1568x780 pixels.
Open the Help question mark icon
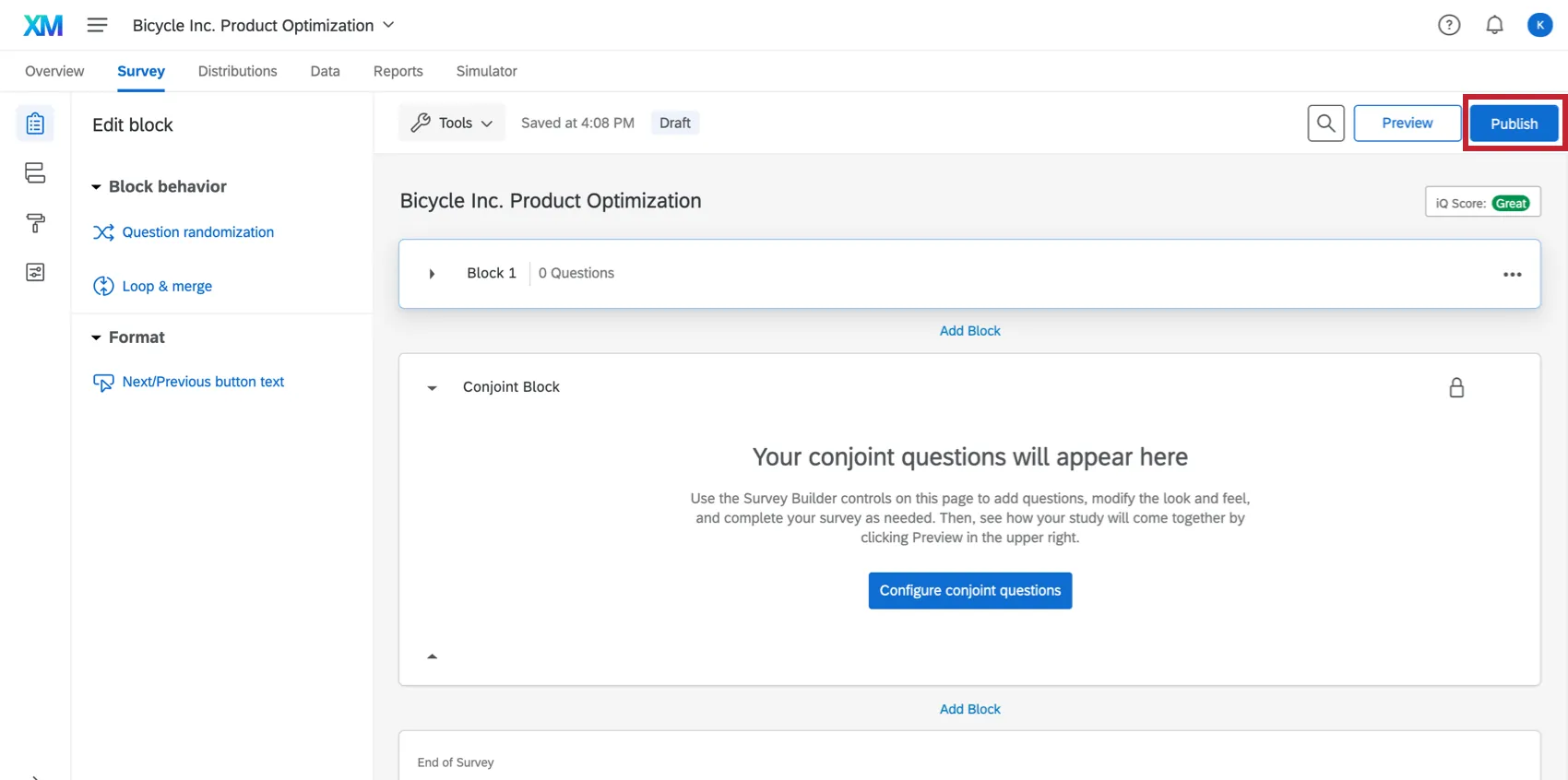(1449, 25)
